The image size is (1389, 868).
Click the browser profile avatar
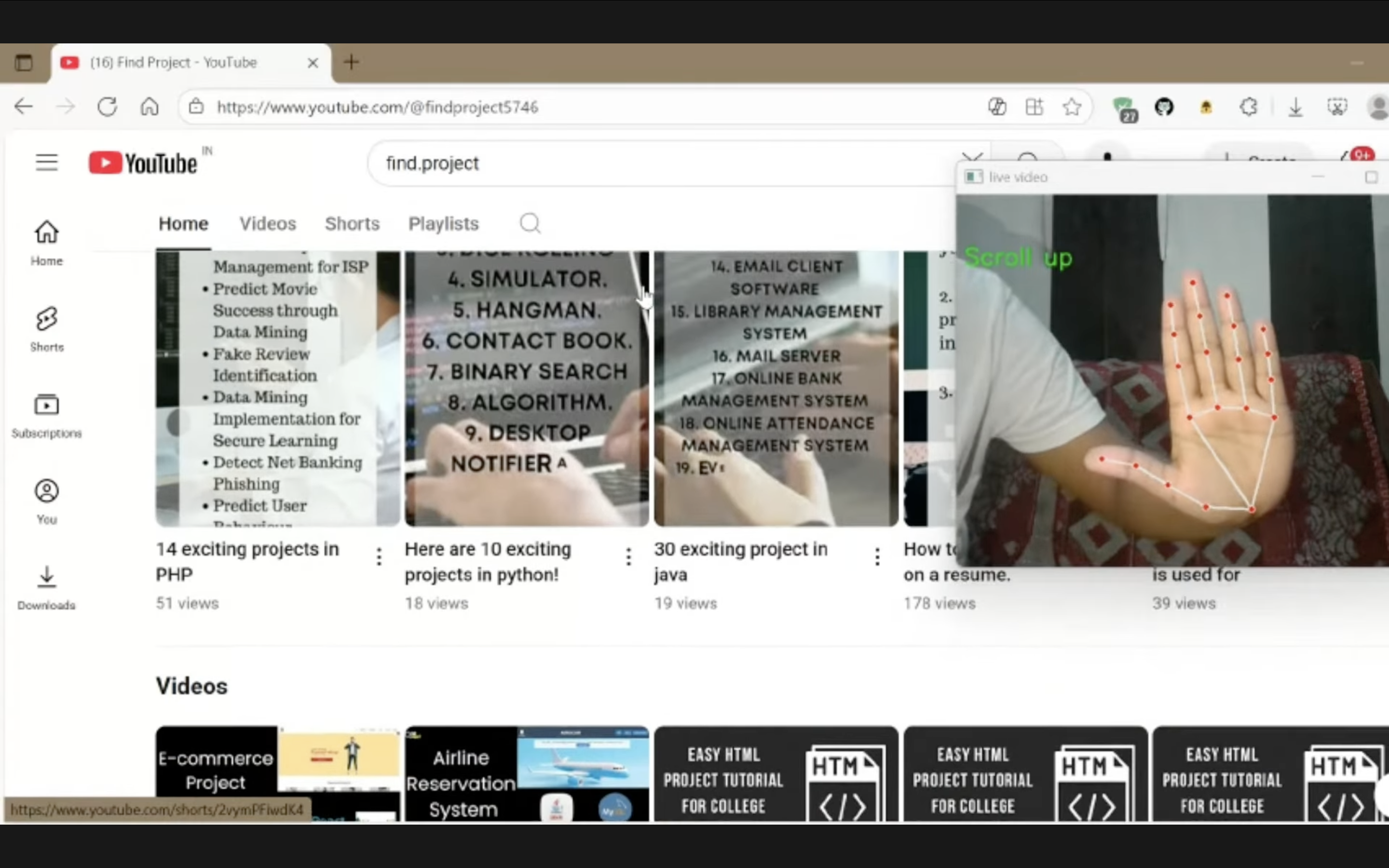[1378, 108]
